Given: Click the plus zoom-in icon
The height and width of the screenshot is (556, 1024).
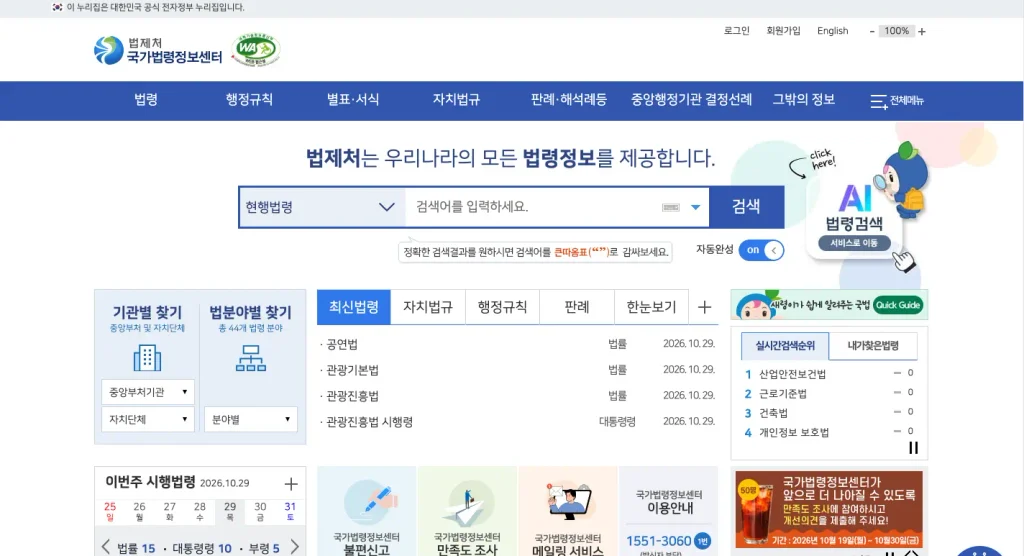Looking at the screenshot, I should click(x=921, y=31).
